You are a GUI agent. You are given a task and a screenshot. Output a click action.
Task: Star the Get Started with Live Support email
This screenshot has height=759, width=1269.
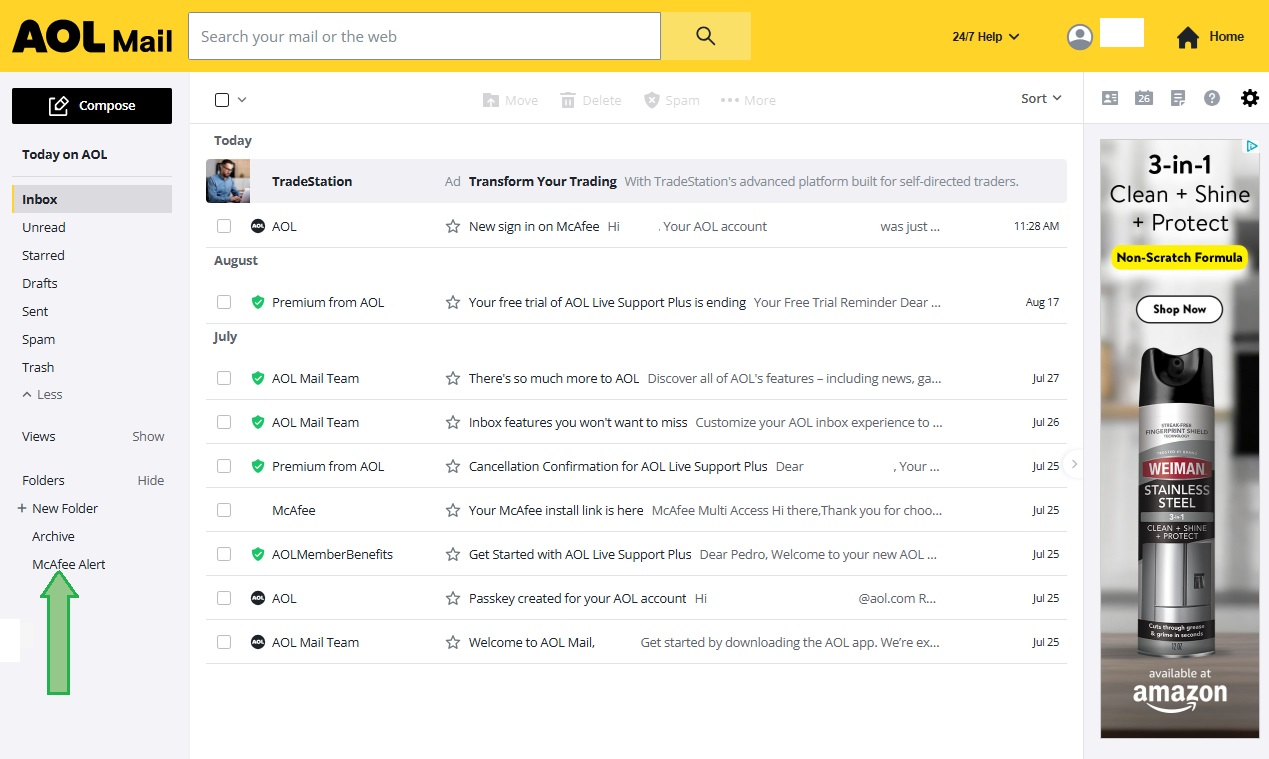453,554
